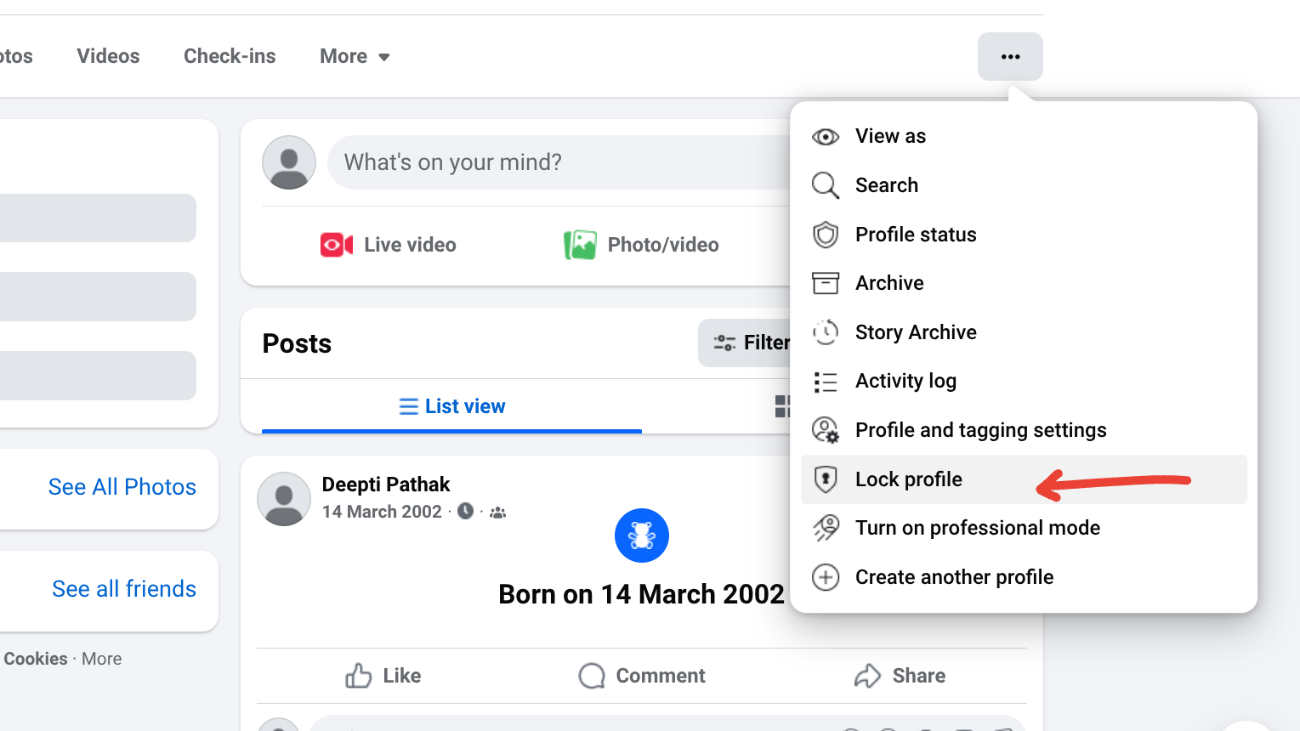Start a Live video
Viewport: 1300px width, 731px height.
[388, 244]
